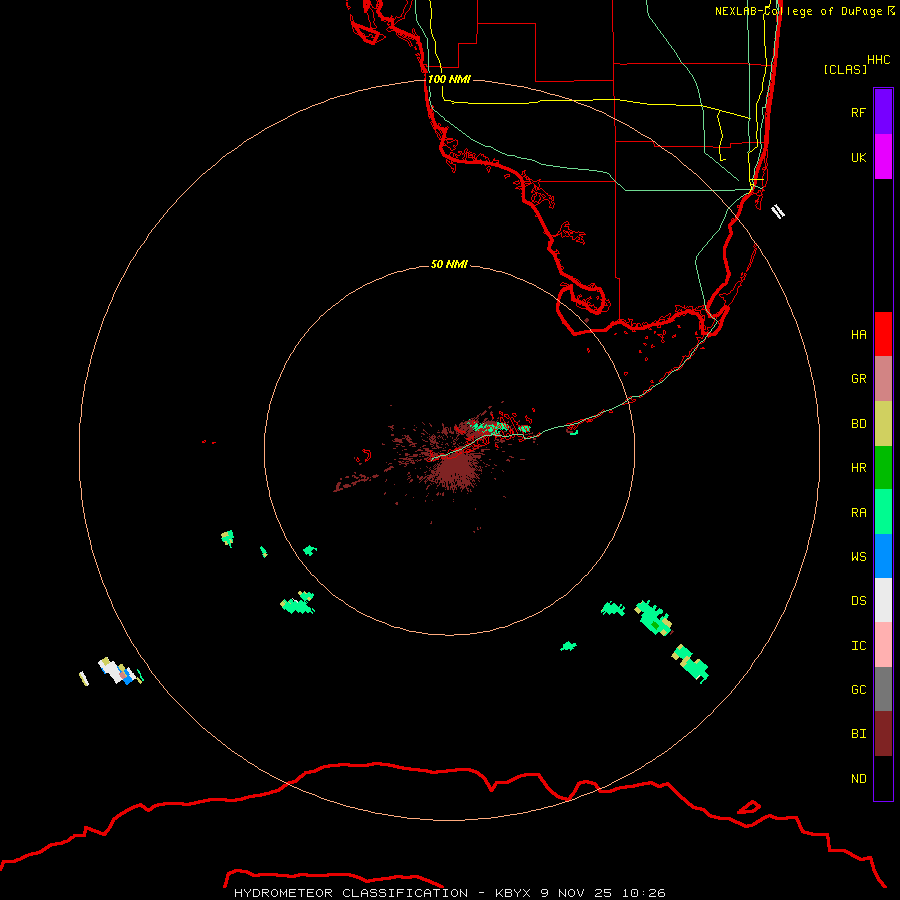Click the BD legend label
Screen dimensions: 900x900
point(858,424)
